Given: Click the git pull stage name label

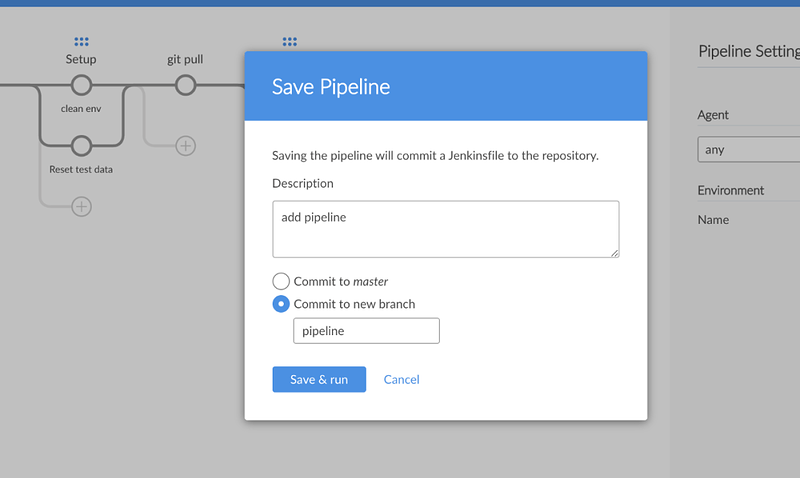Looking at the screenshot, I should [x=185, y=59].
